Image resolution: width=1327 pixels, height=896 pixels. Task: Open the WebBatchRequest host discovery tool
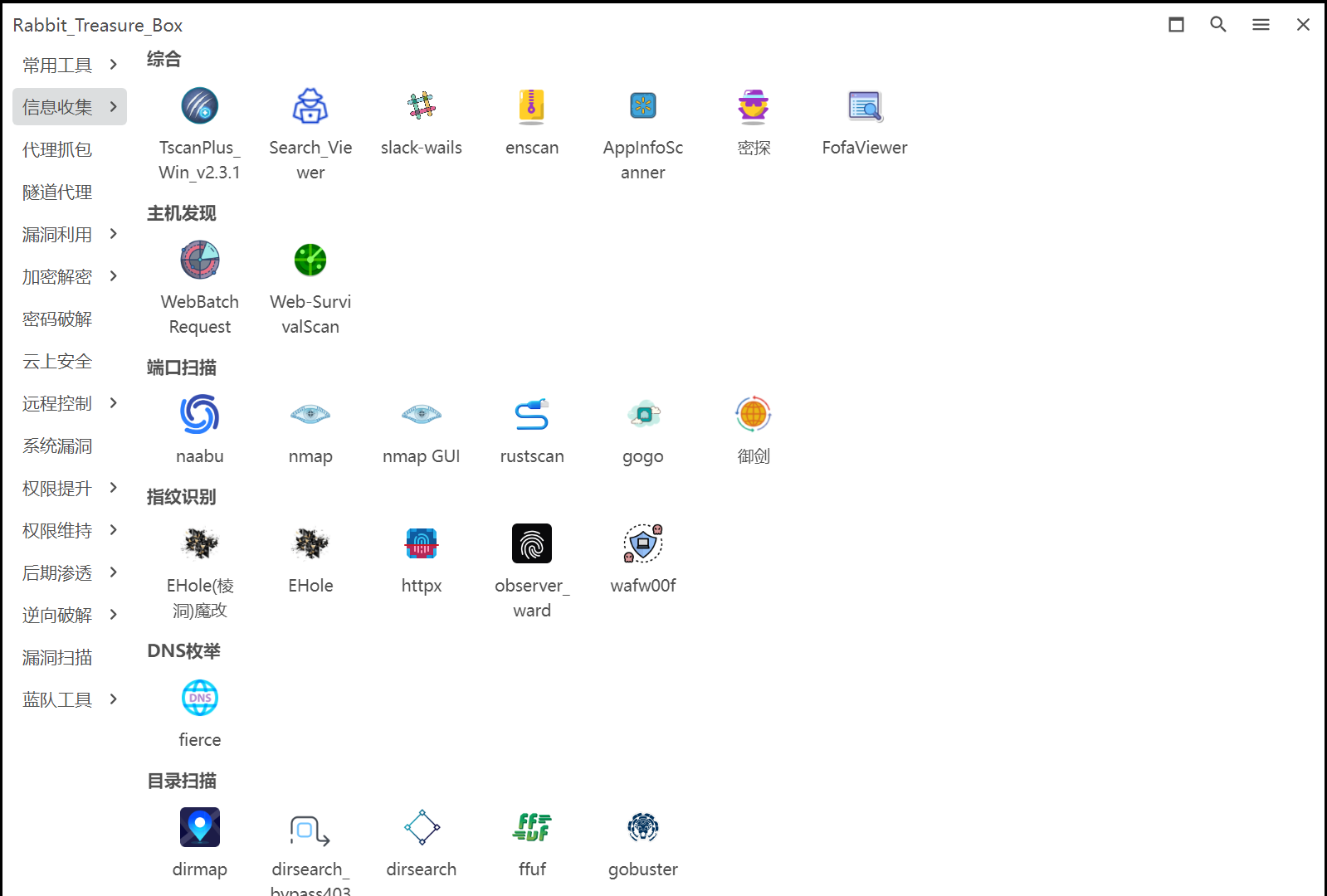pyautogui.click(x=200, y=261)
